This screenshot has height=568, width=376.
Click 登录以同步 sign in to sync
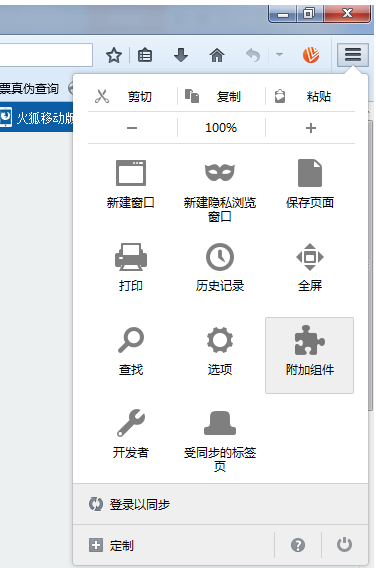click(220, 504)
